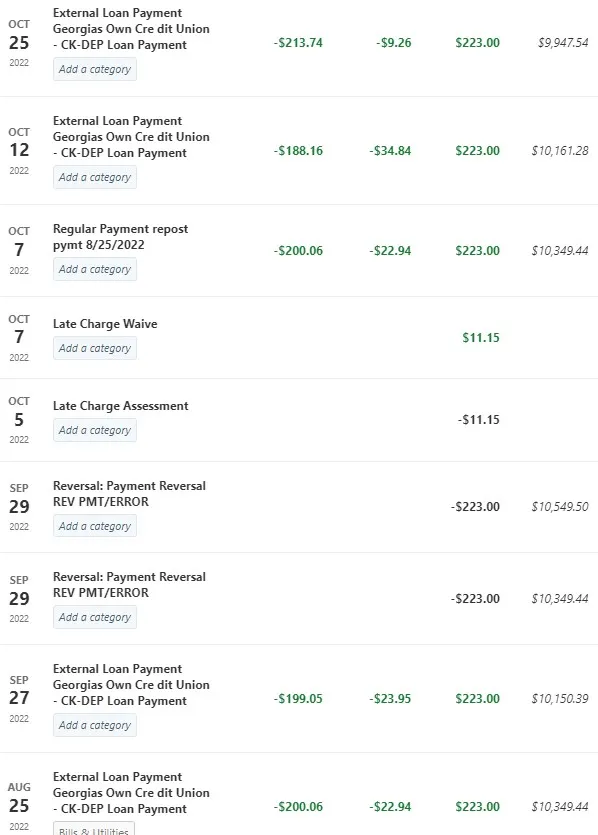Viewport: 598px width, 835px height.
Task: Select the $9,947.54 balance amount
Action: pos(563,43)
